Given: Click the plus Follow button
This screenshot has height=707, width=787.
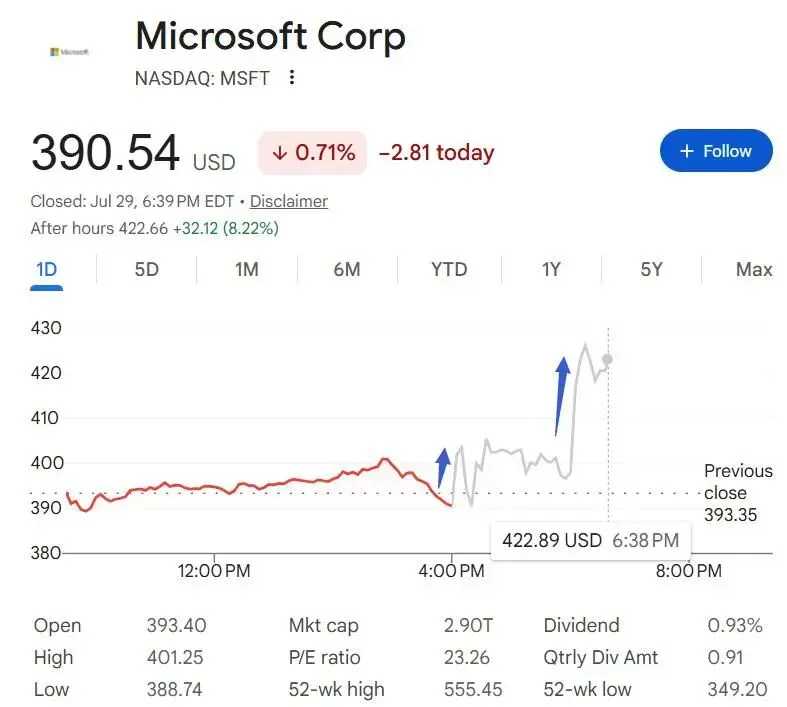Looking at the screenshot, I should pos(716,151).
